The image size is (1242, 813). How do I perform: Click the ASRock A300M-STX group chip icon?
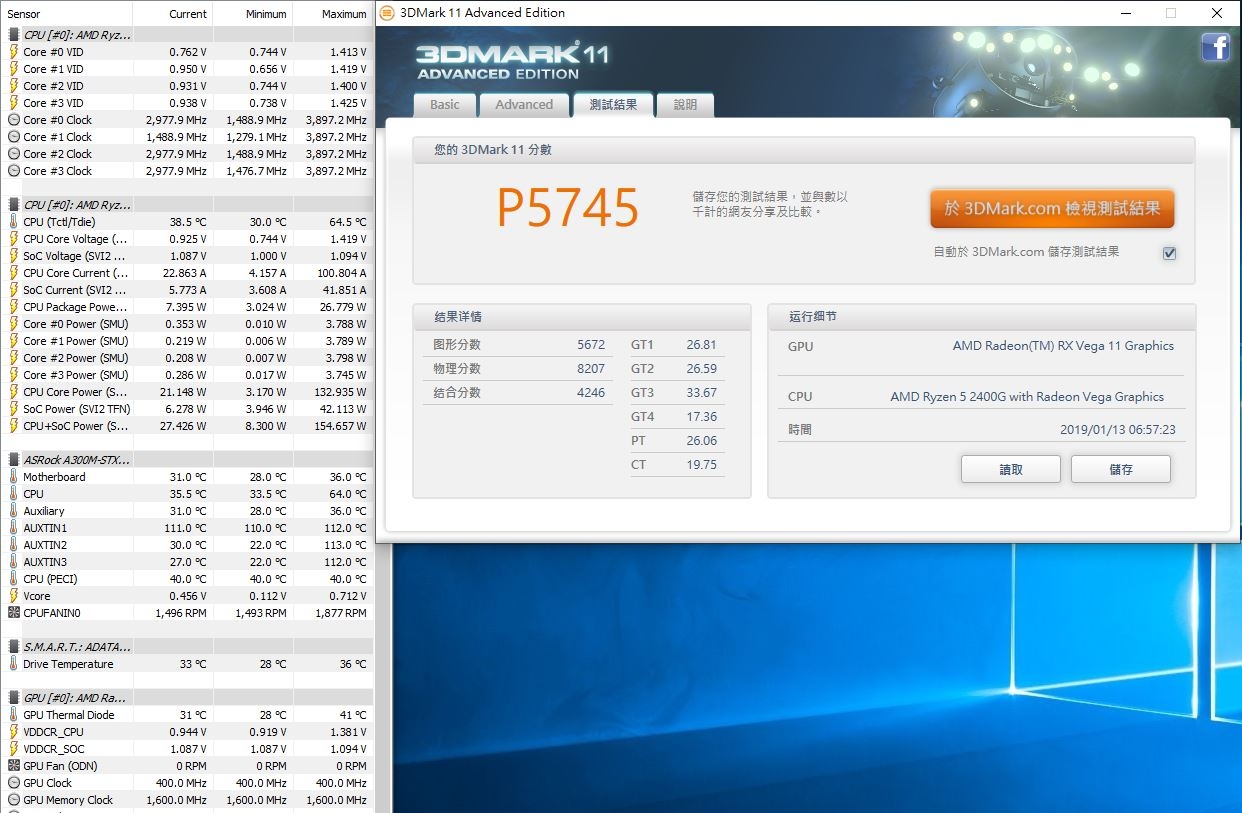tap(13, 460)
